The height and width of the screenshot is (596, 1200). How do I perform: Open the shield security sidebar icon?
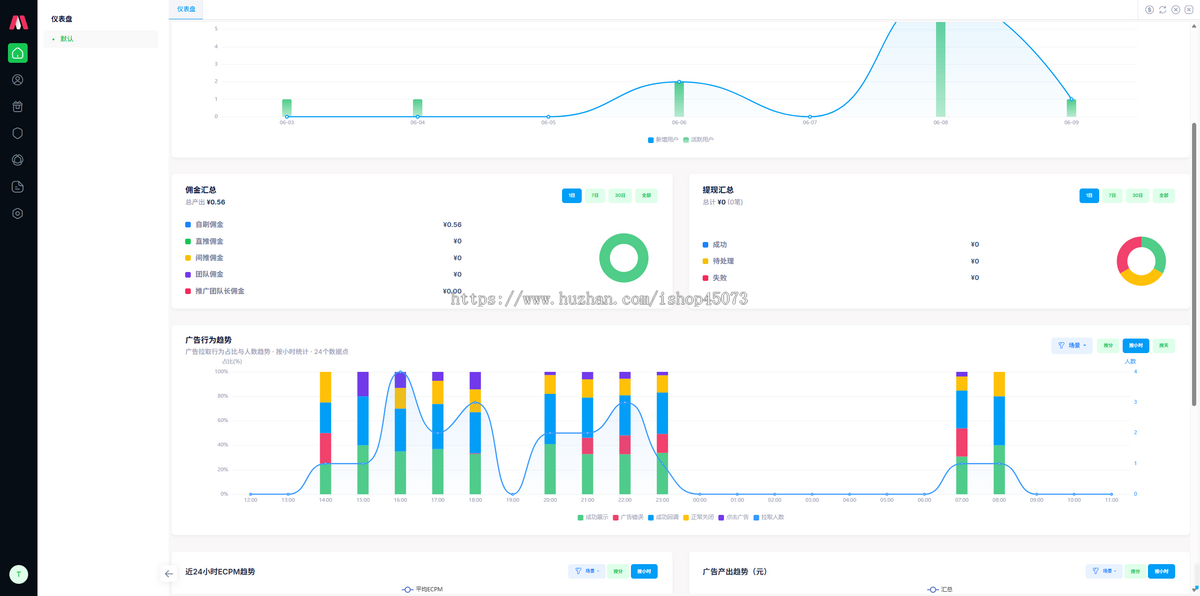tap(18, 133)
